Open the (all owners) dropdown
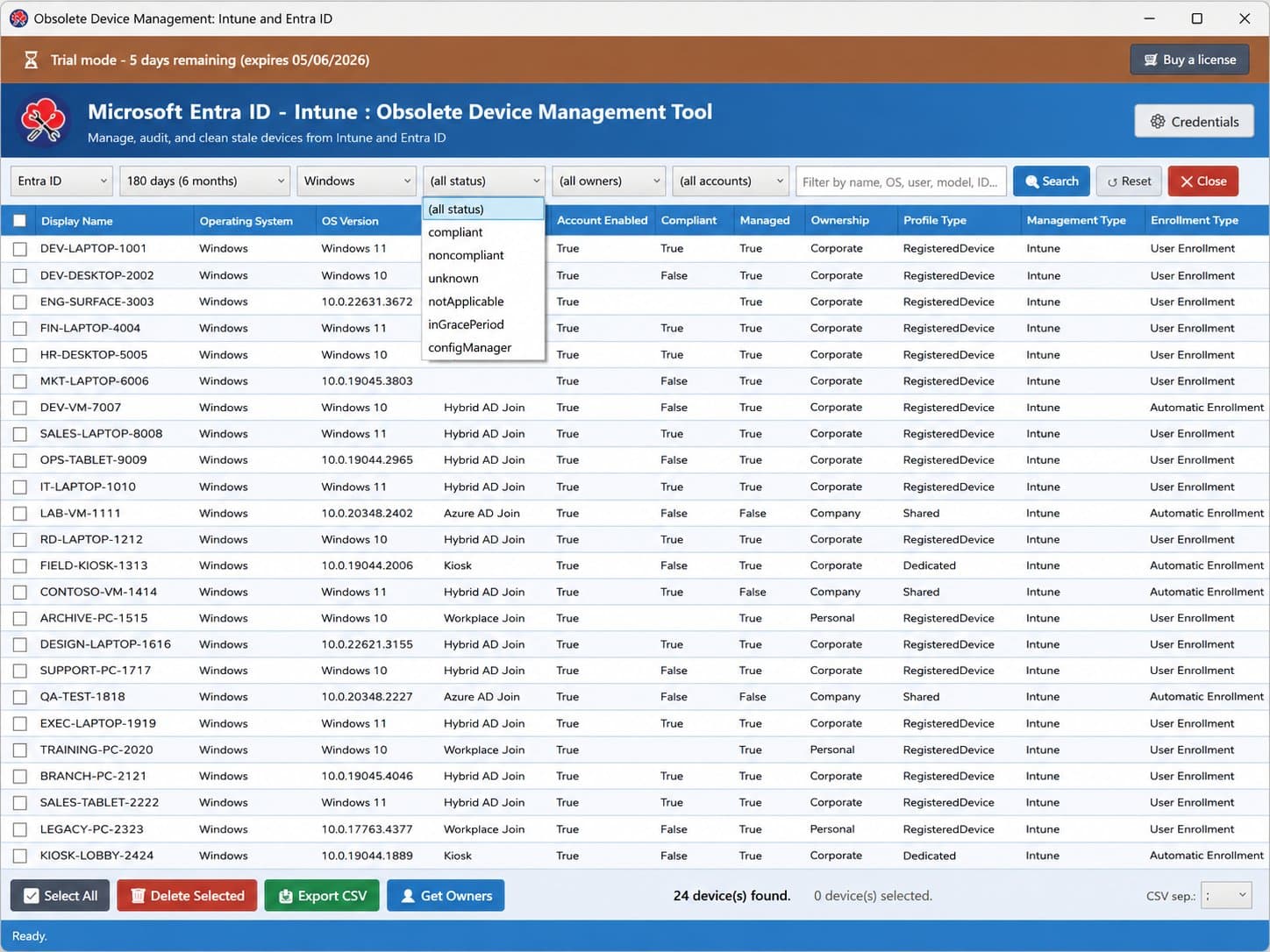1270x952 pixels. coord(609,181)
